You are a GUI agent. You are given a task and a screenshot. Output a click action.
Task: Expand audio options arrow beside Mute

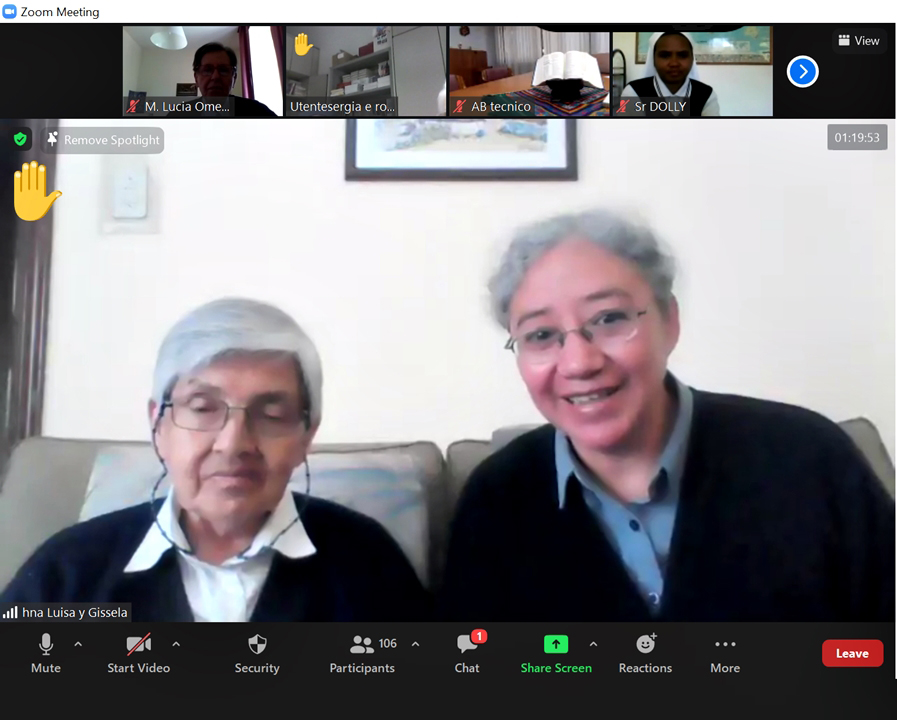(78, 644)
